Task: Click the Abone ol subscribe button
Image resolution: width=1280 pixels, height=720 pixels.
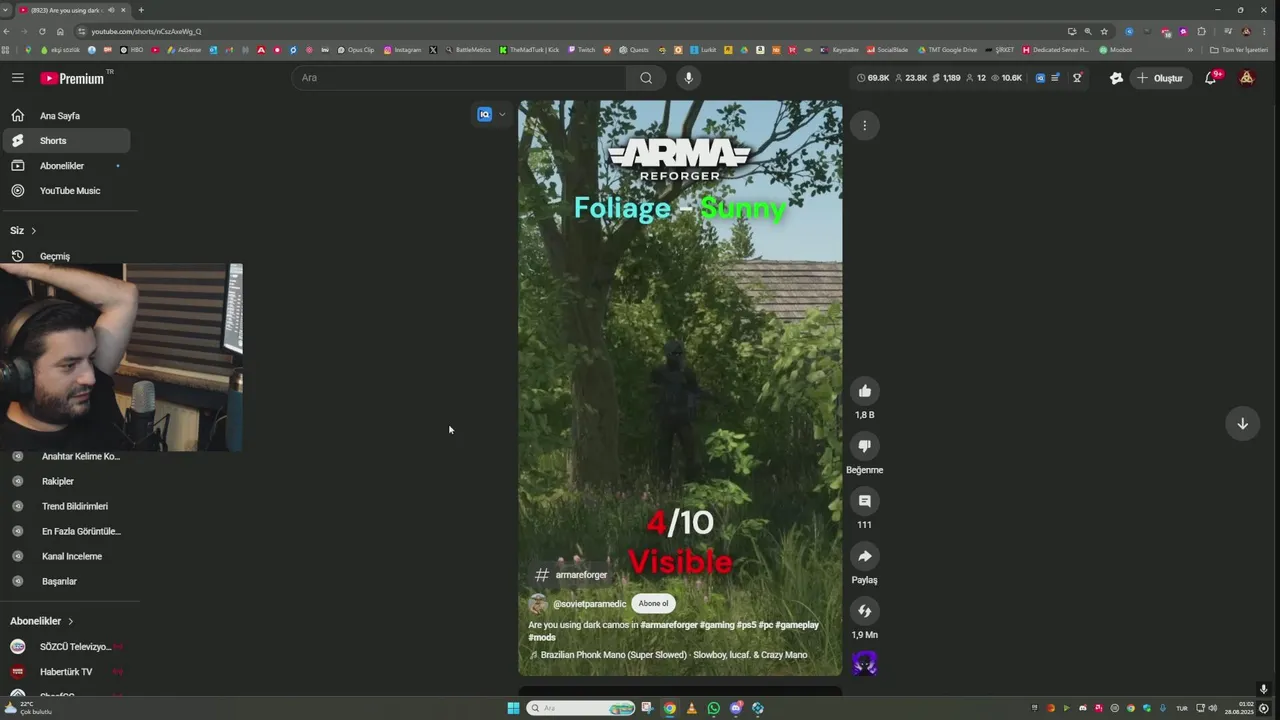Action: coord(653,604)
